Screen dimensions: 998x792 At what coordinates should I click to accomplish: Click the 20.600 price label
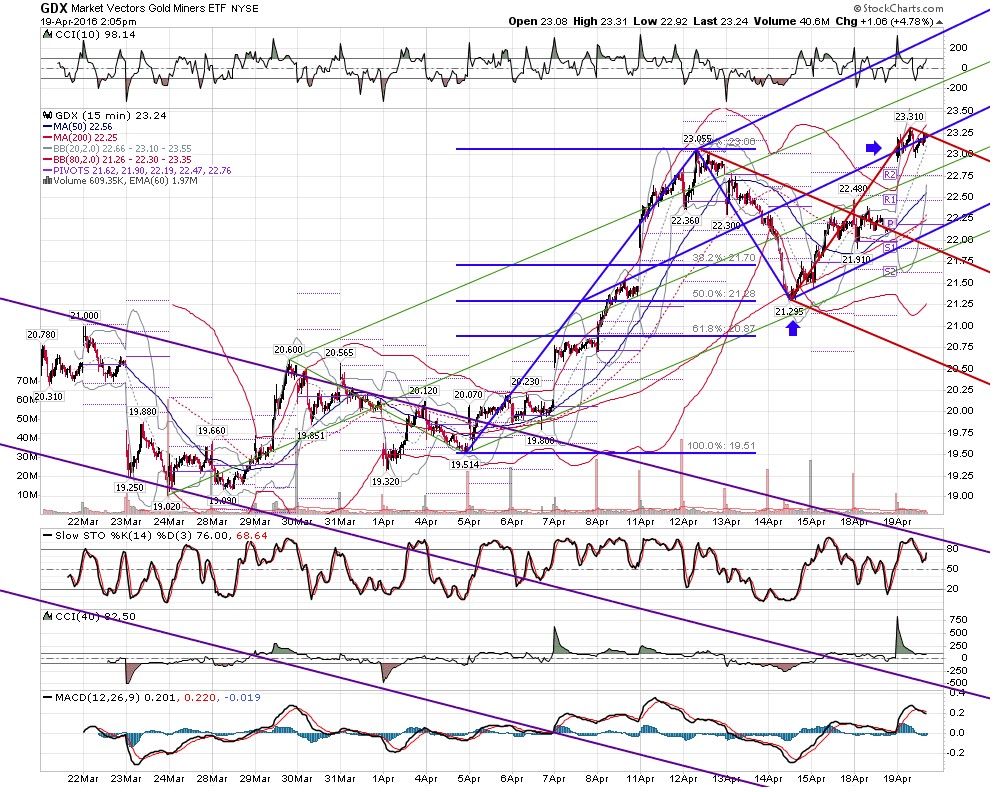click(288, 350)
